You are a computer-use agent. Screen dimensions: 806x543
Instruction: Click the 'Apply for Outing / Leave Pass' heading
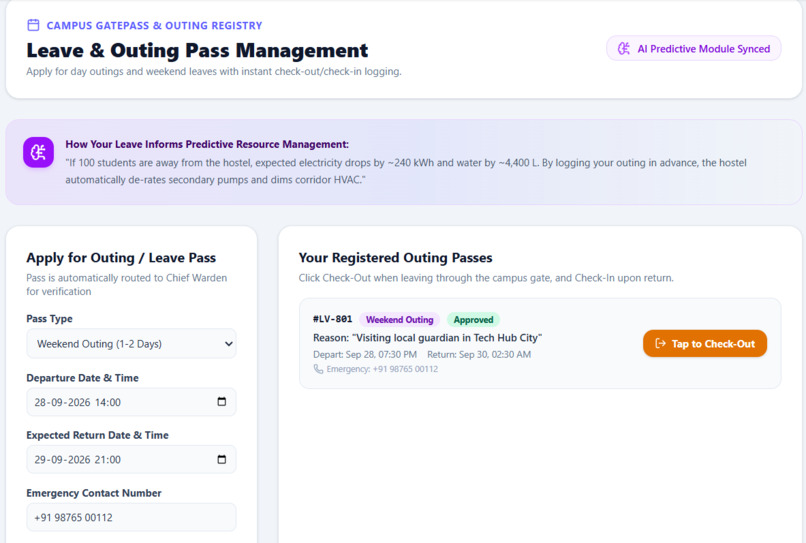click(x=121, y=258)
